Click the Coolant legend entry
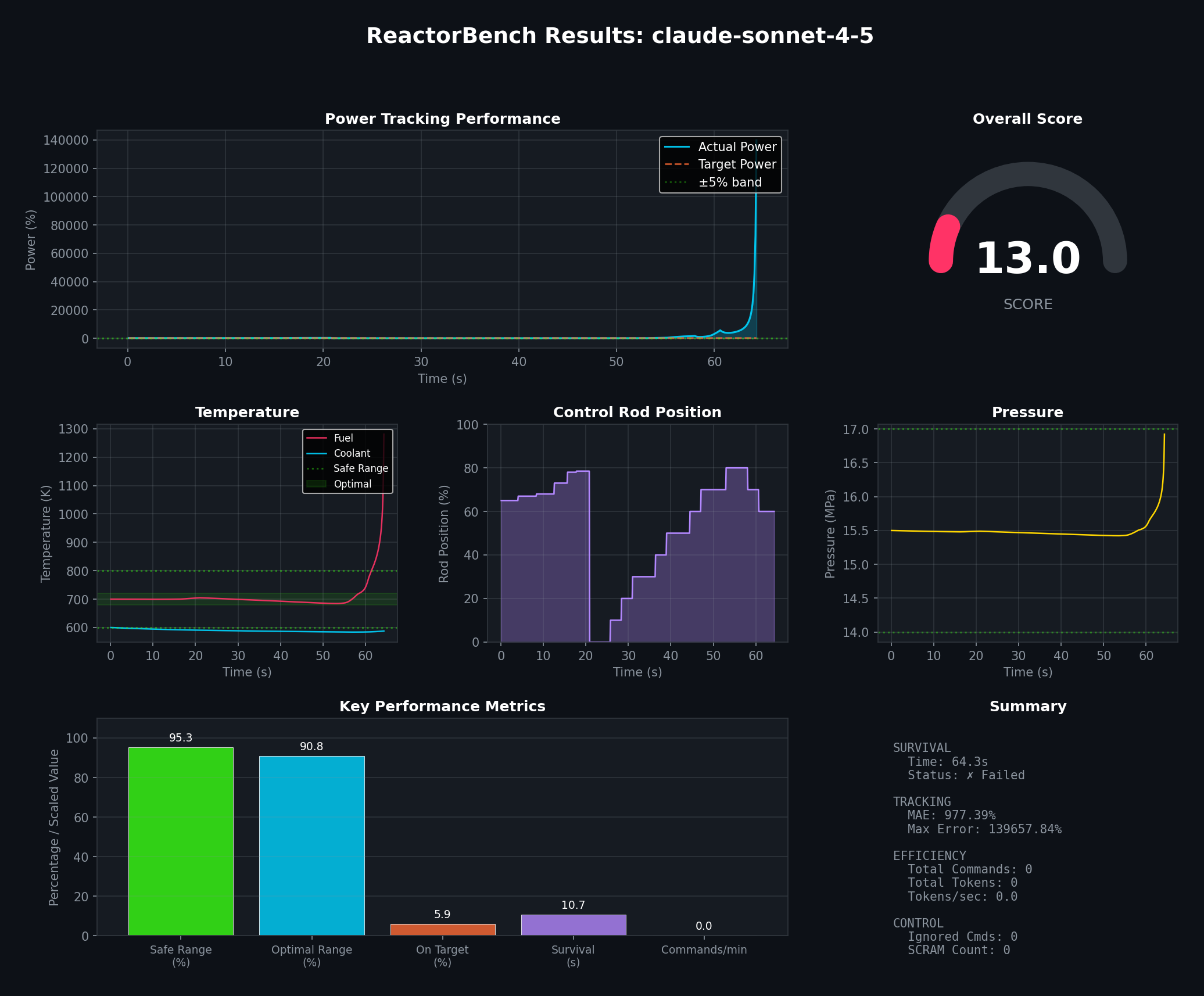This screenshot has width=1204, height=996. (x=352, y=453)
